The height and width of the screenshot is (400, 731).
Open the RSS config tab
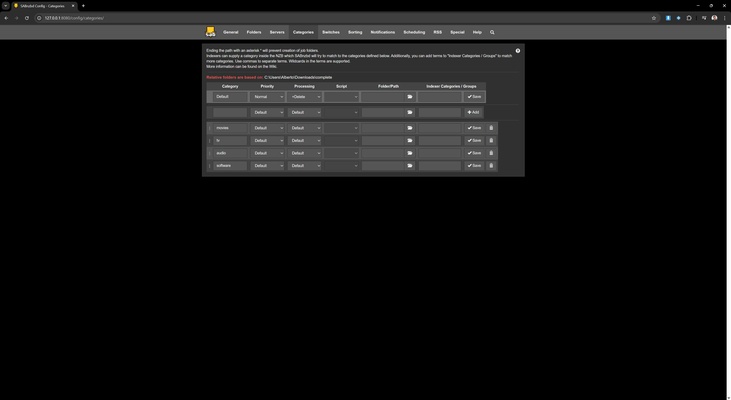(x=437, y=32)
